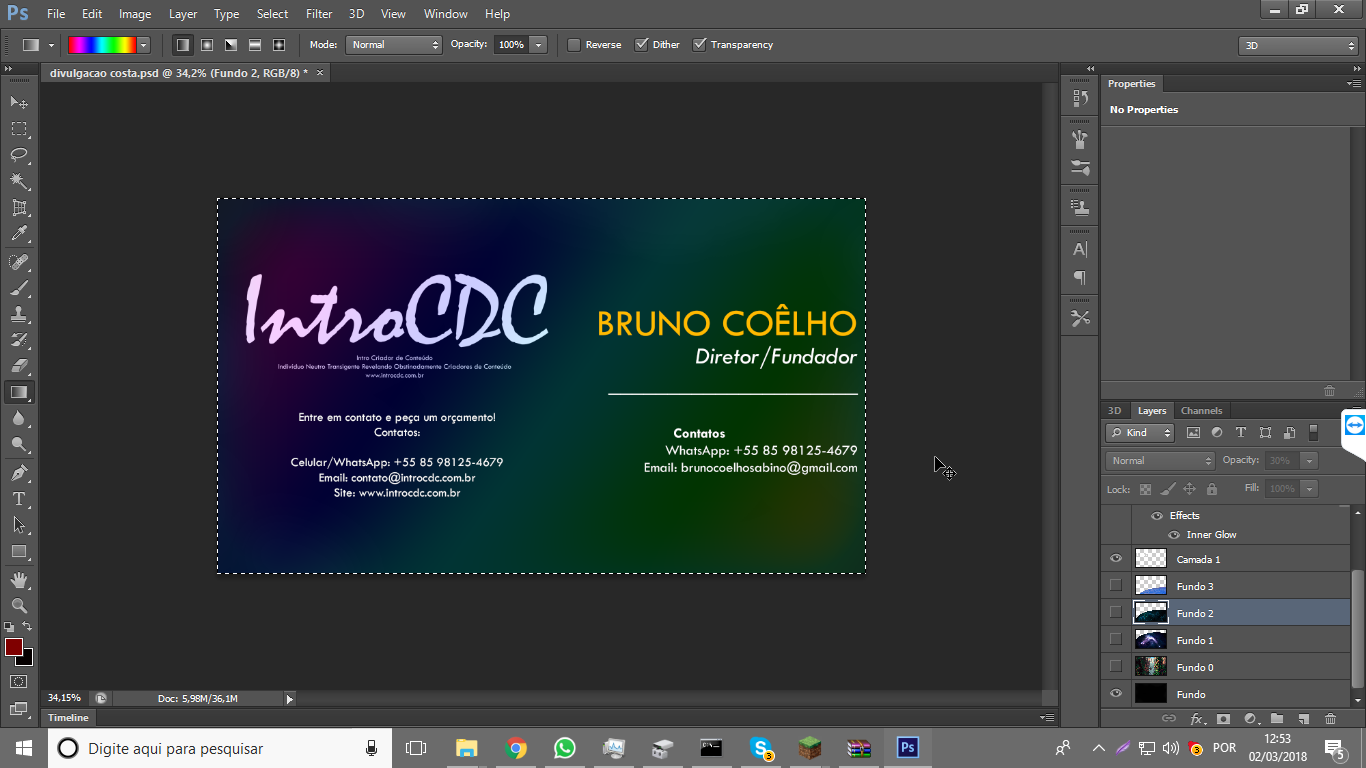Select the Zoom tool

(19, 605)
